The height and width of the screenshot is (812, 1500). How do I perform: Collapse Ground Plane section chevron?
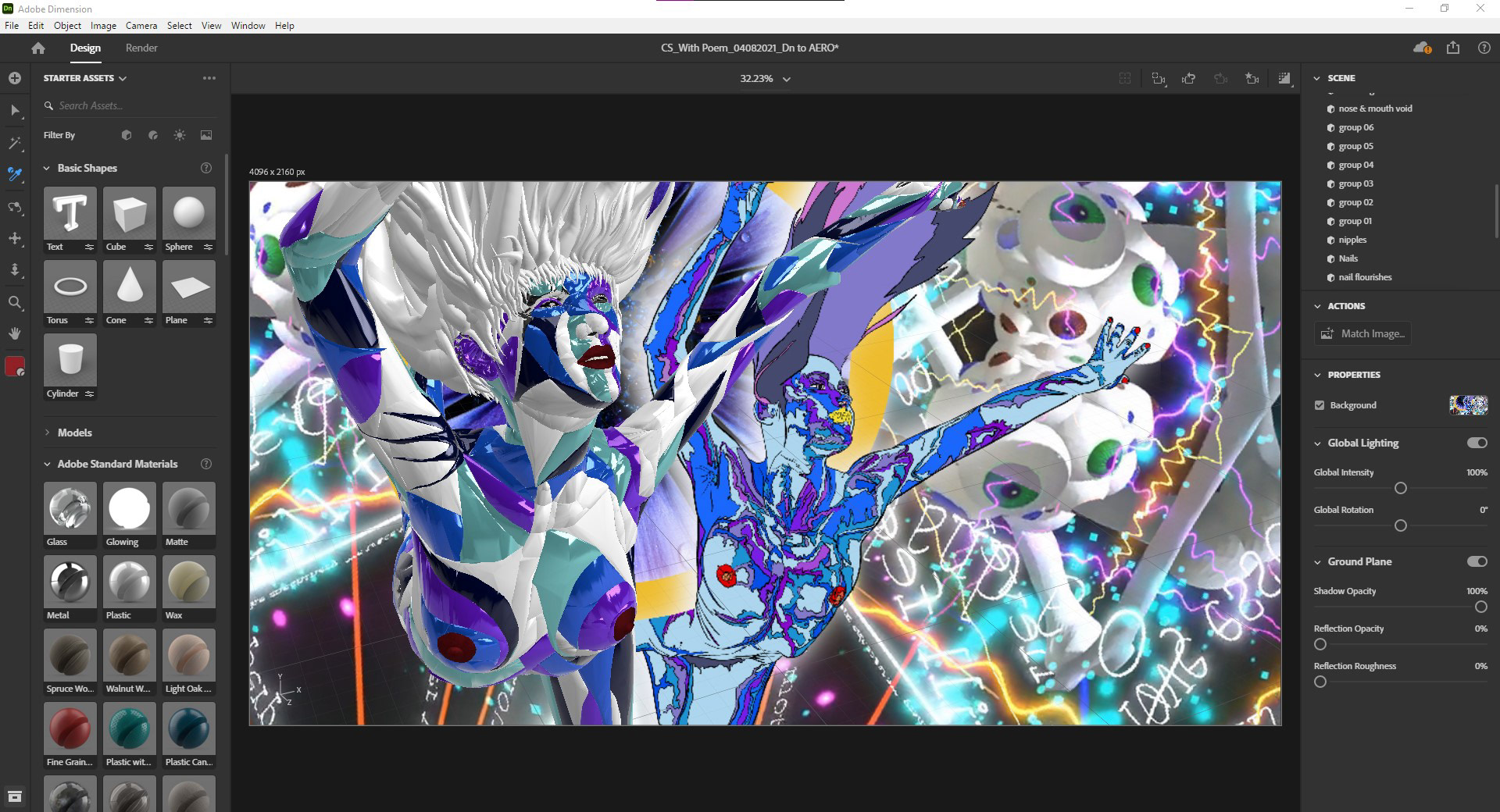(x=1317, y=561)
